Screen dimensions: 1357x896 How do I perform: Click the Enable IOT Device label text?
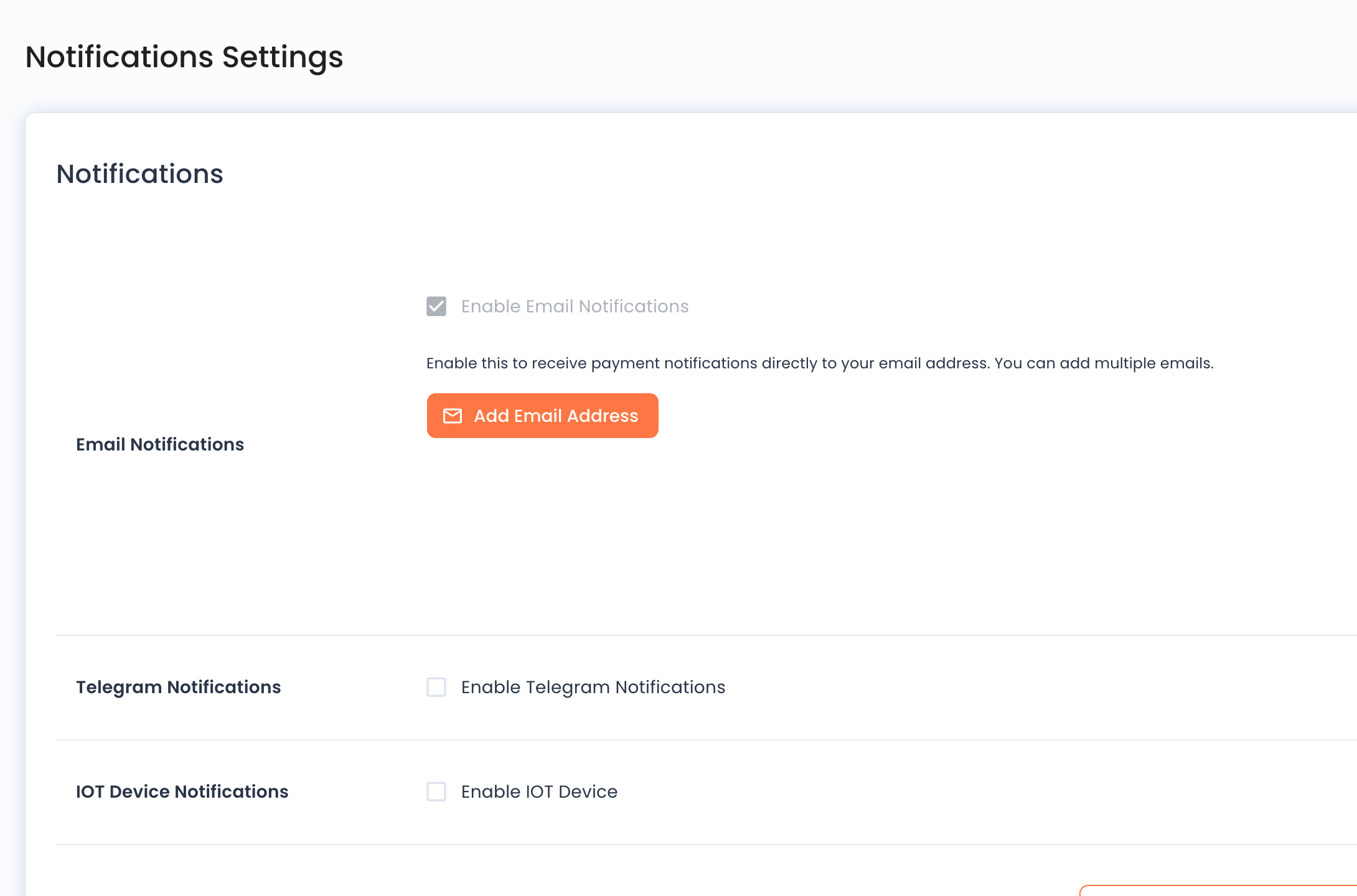coord(539,791)
